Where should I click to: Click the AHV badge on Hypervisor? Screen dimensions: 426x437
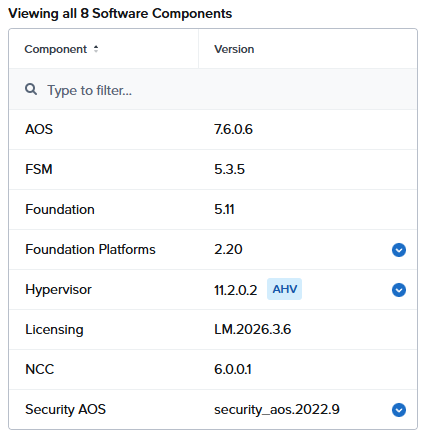tap(284, 289)
